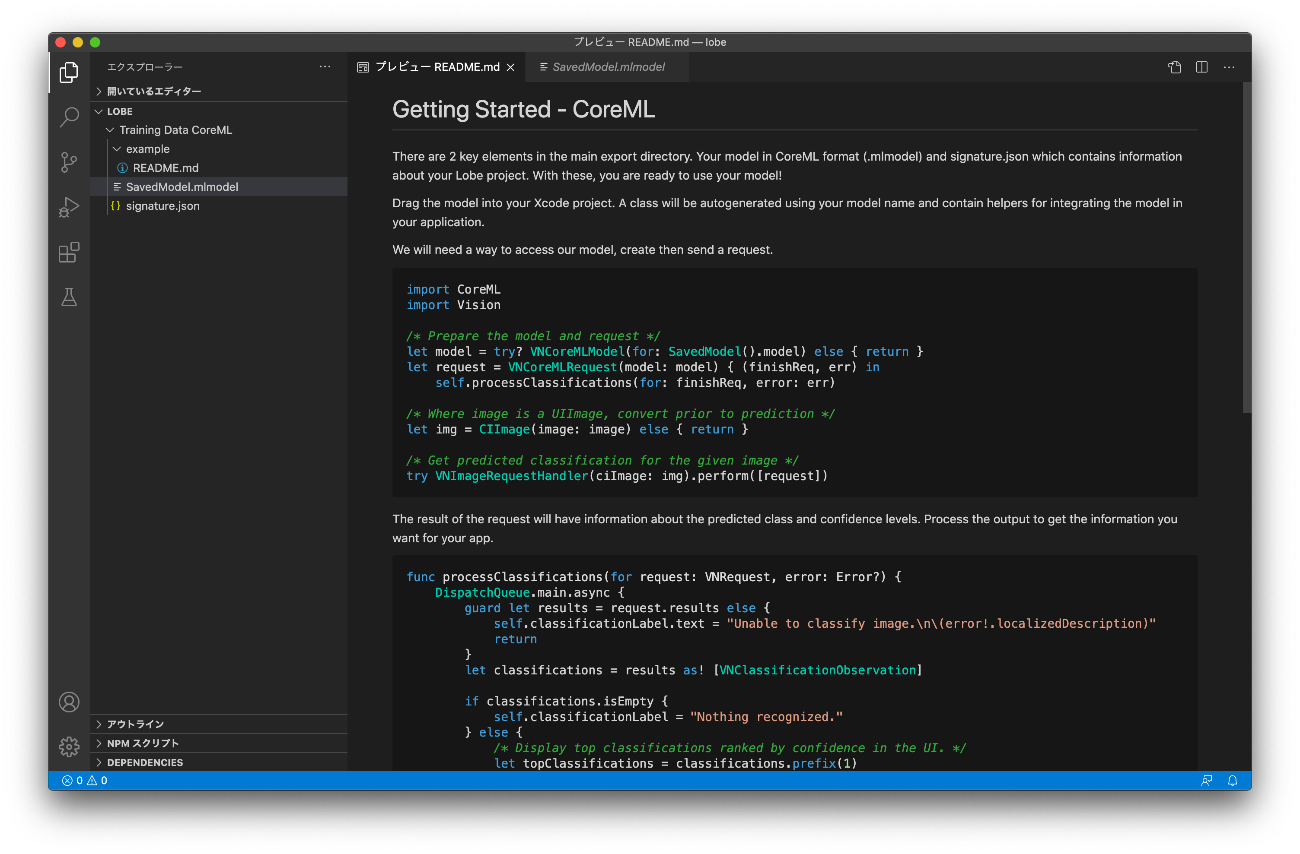
Task: Close the プレビュー README.md tab
Action: 510,67
